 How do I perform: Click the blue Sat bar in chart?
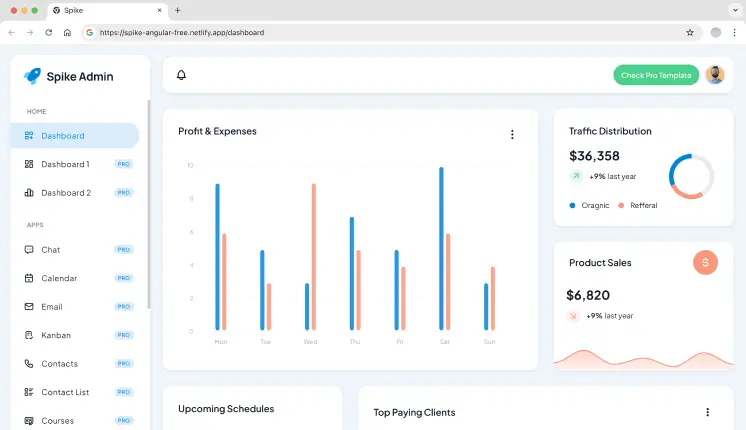click(x=441, y=248)
